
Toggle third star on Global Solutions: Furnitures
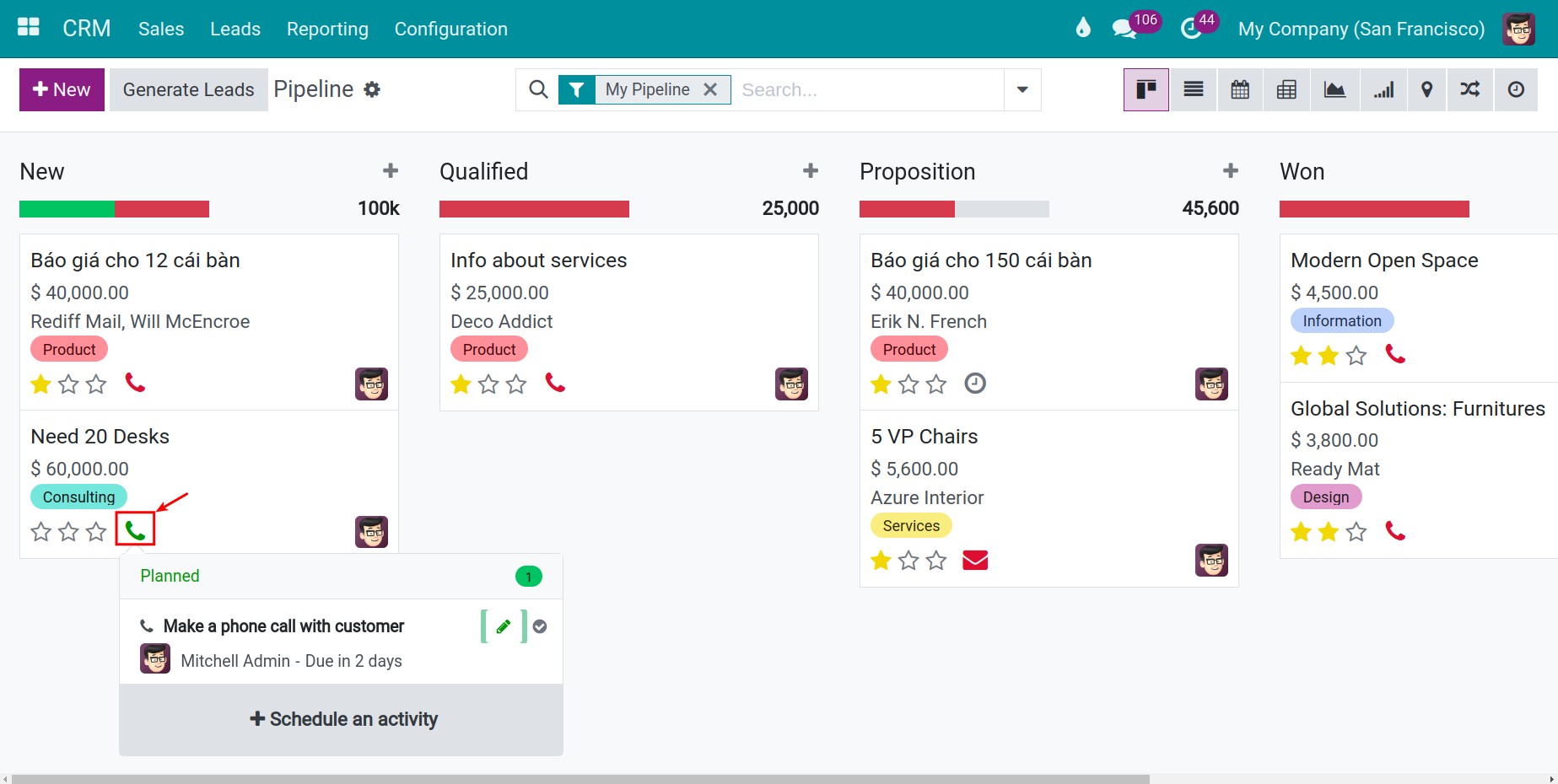click(x=1356, y=532)
